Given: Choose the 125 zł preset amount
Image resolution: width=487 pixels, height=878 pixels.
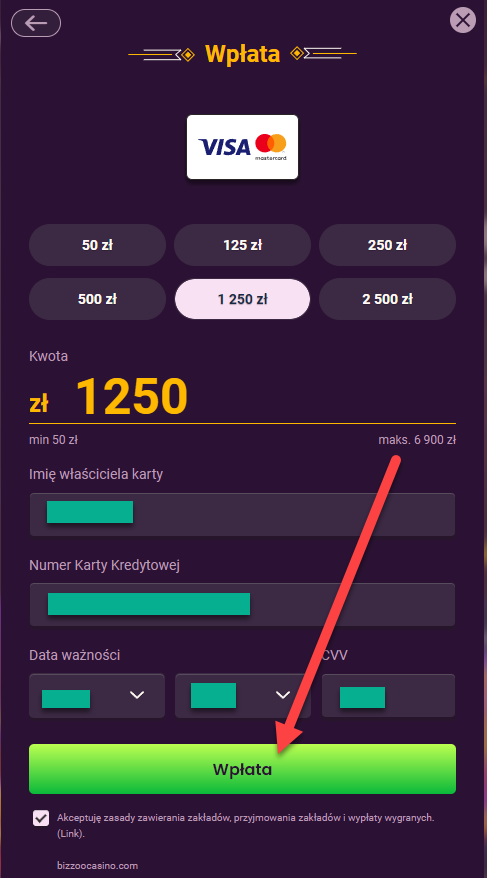Looking at the screenshot, I should point(242,245).
